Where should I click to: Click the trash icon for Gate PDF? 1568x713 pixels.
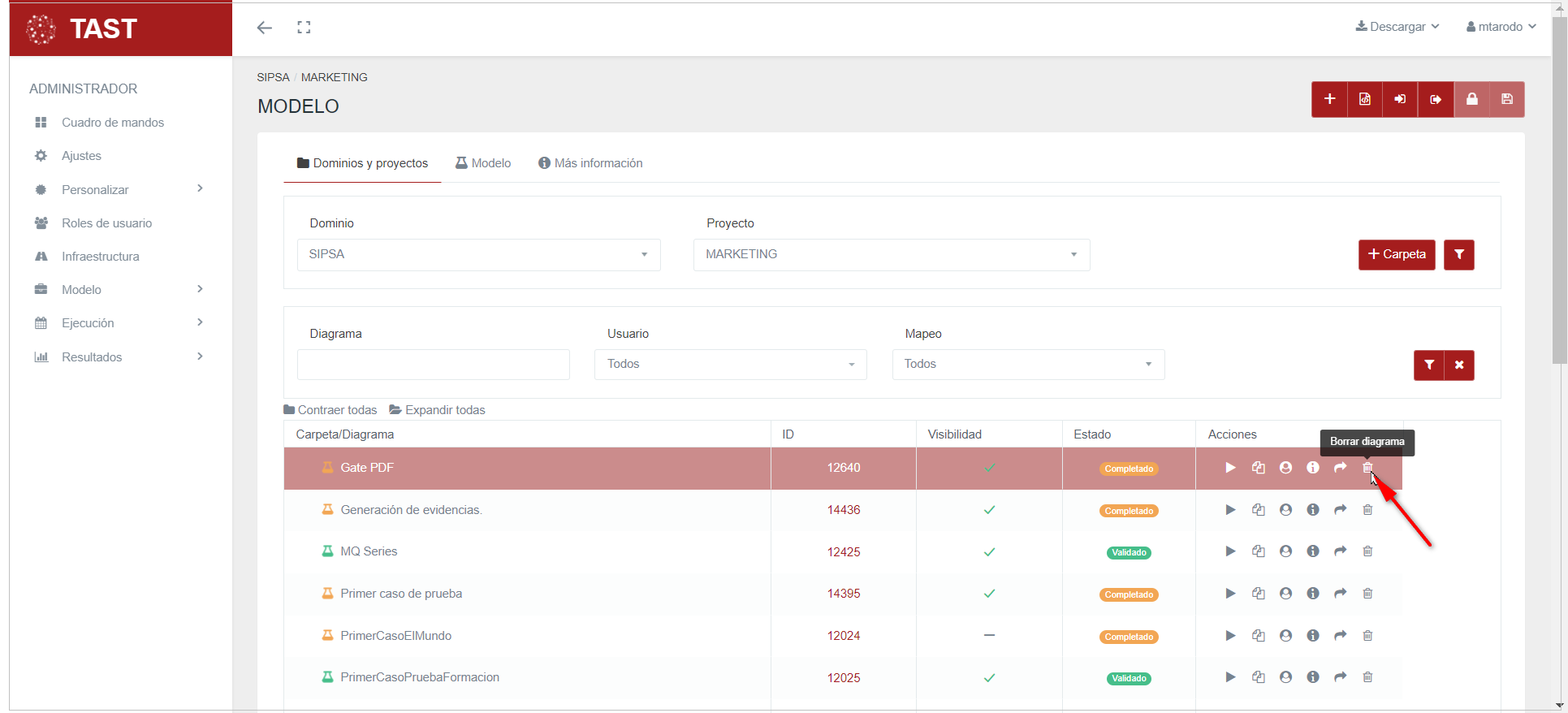tap(1367, 468)
